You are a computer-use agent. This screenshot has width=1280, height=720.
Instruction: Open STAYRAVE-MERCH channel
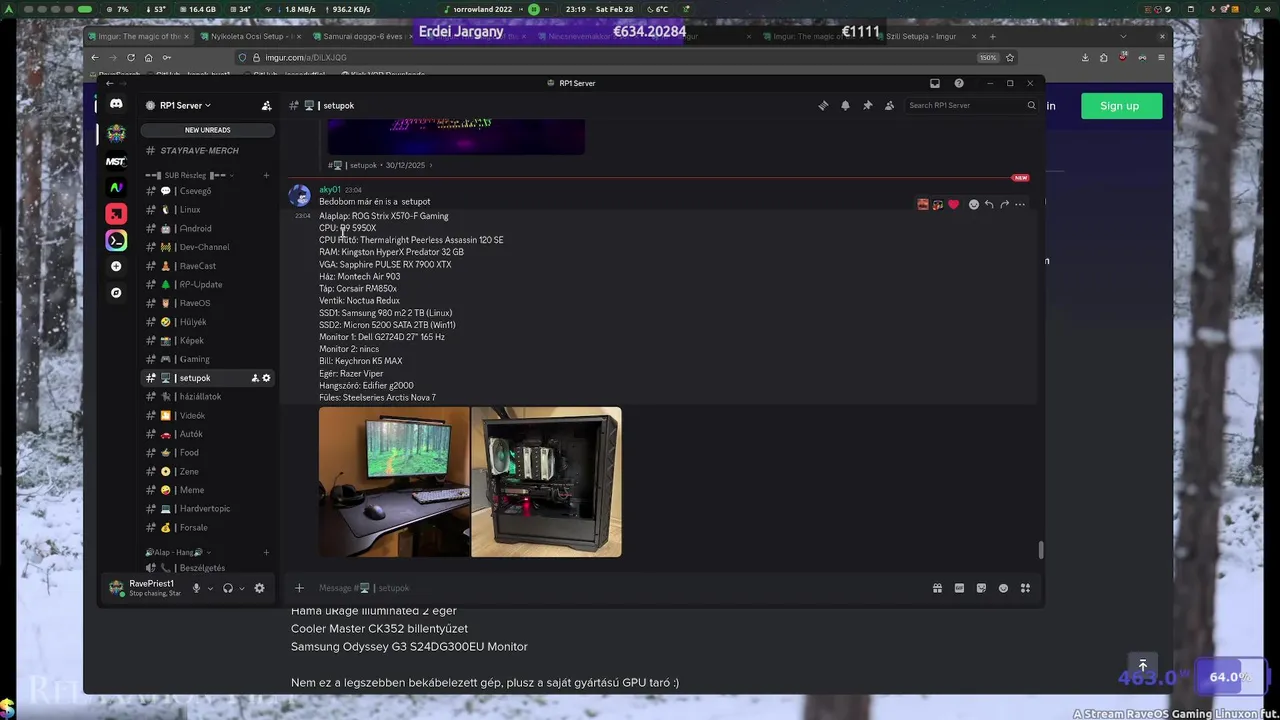coord(208,151)
